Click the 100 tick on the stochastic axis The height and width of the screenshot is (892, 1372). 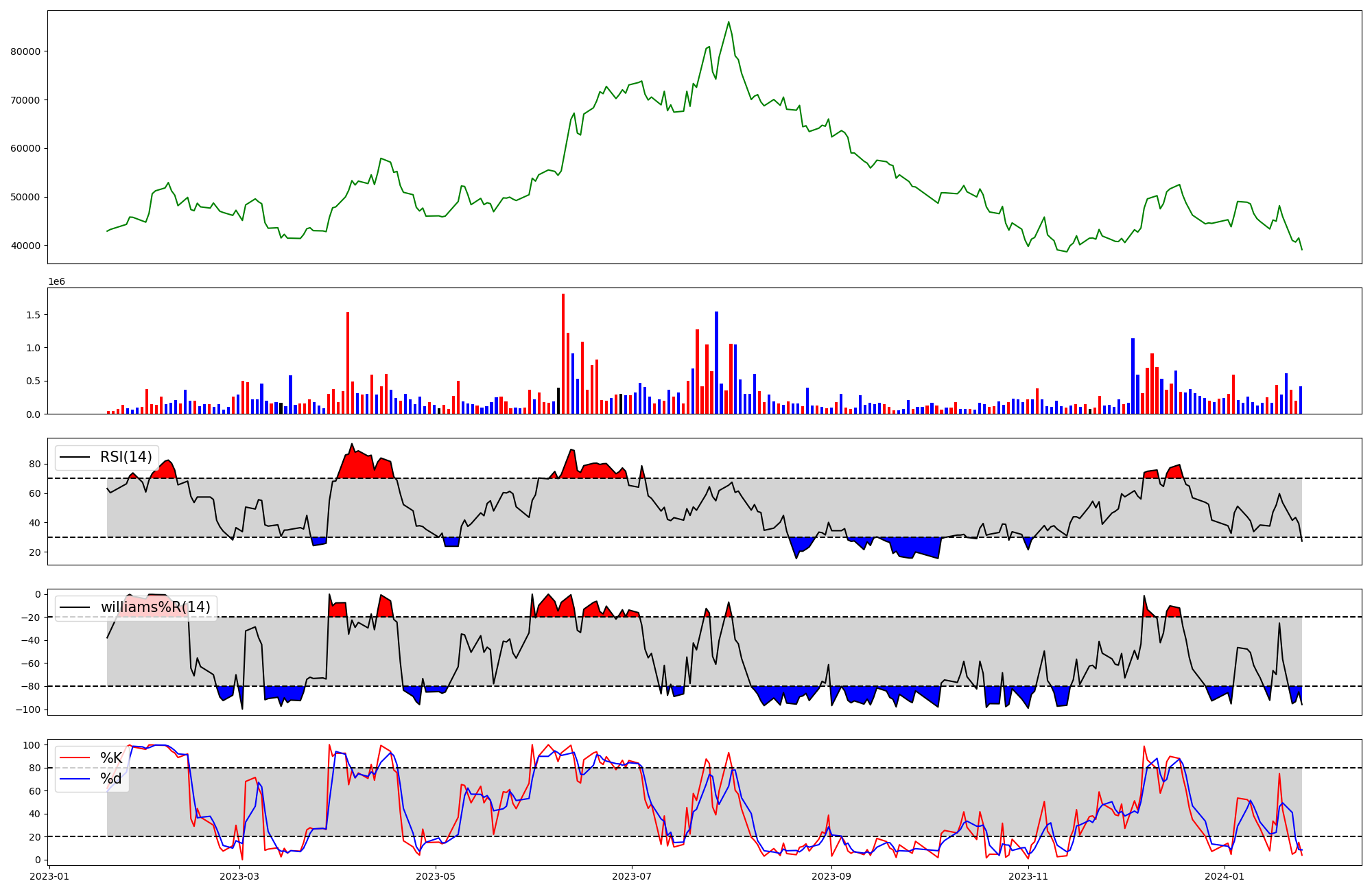tap(33, 745)
